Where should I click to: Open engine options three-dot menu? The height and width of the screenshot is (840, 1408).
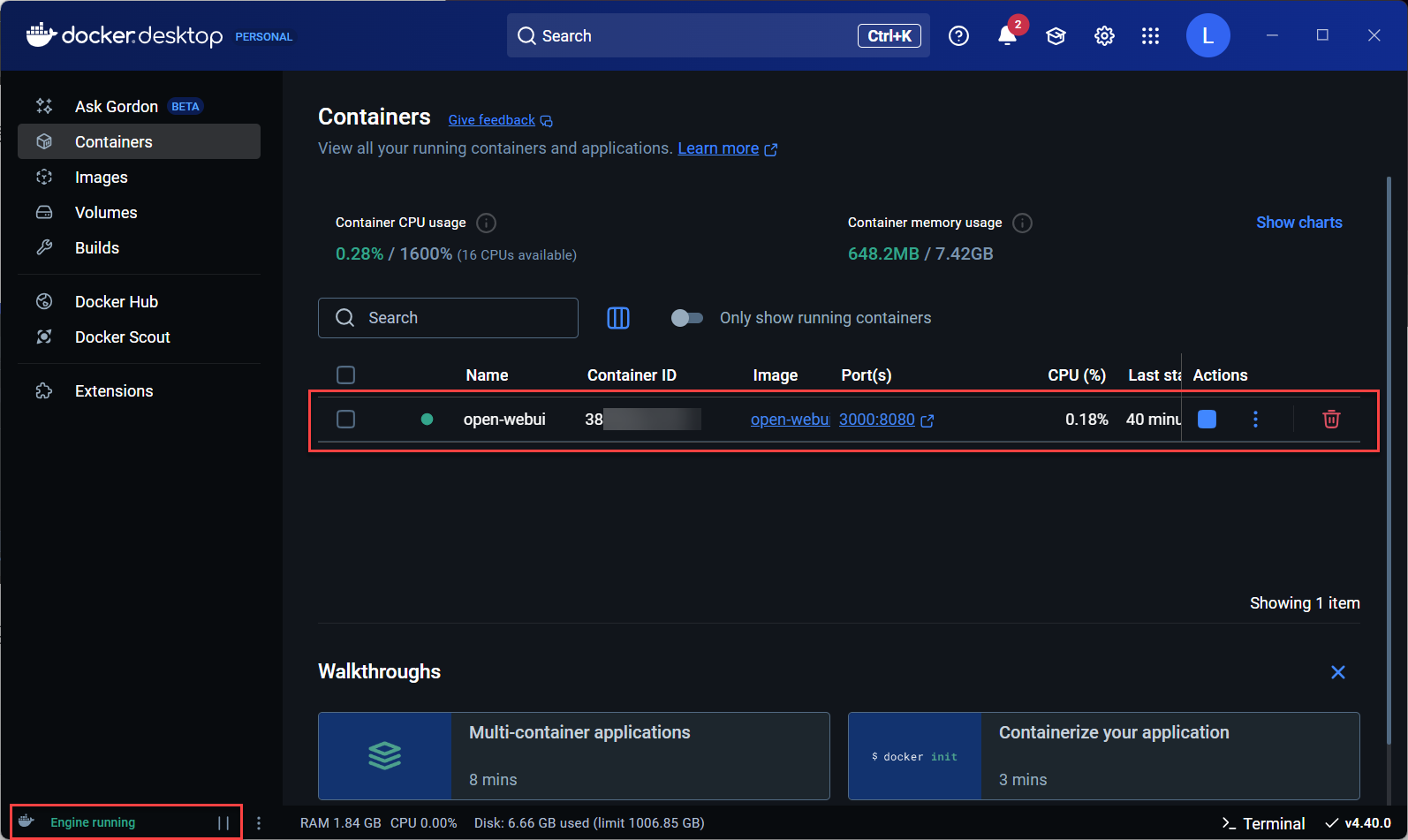[259, 822]
